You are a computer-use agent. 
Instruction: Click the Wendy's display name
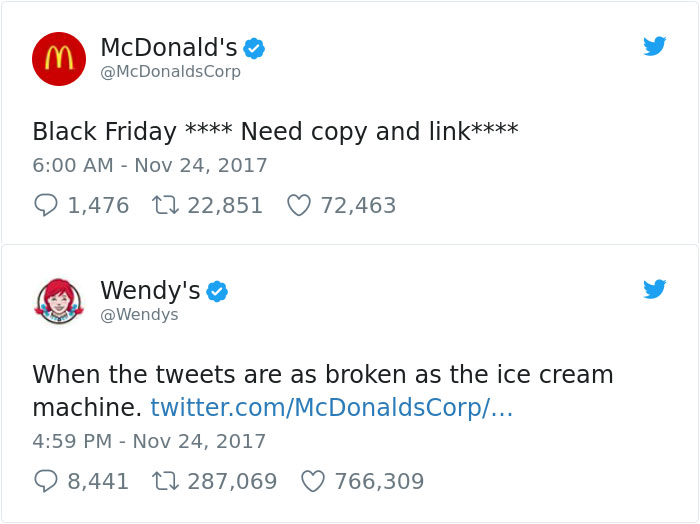pyautogui.click(x=150, y=290)
